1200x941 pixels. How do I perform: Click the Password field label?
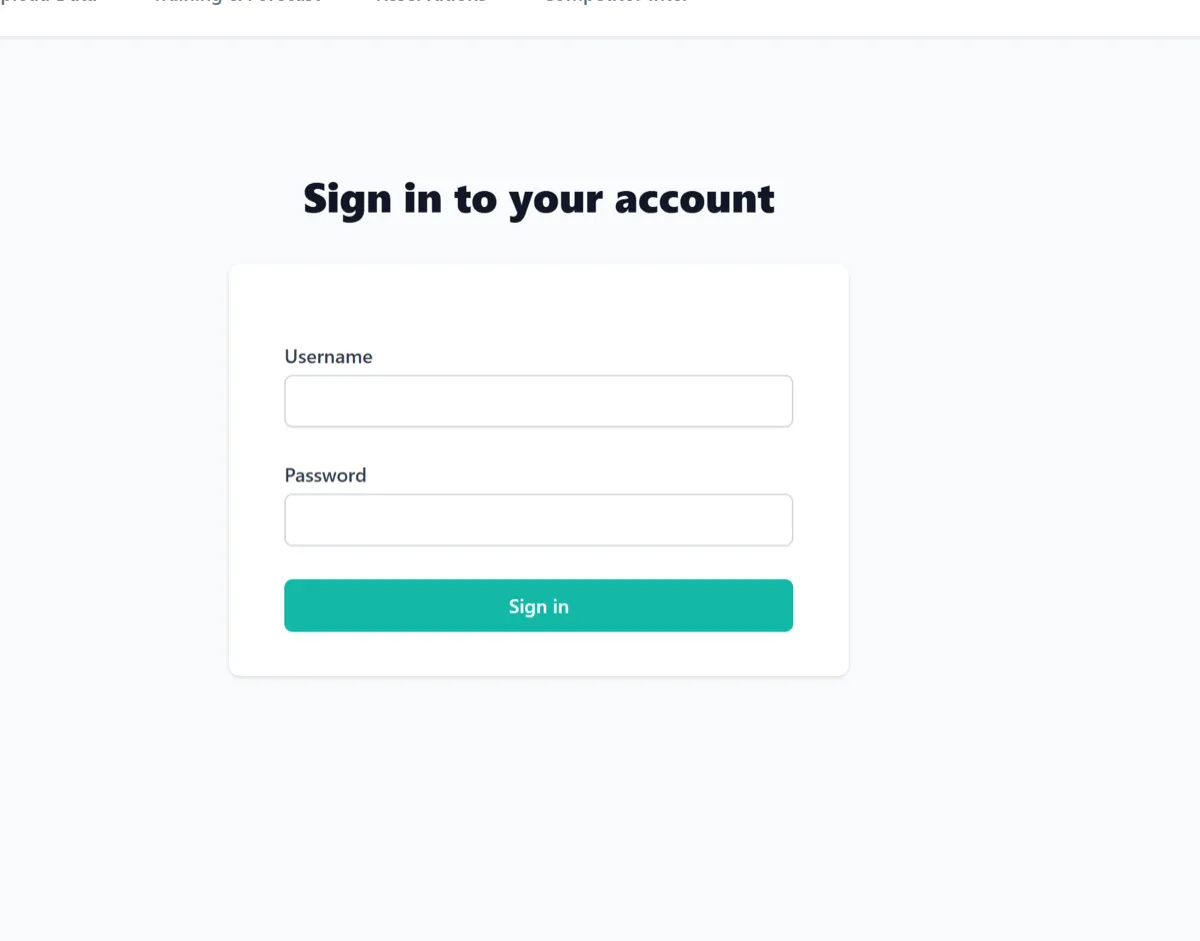(325, 474)
